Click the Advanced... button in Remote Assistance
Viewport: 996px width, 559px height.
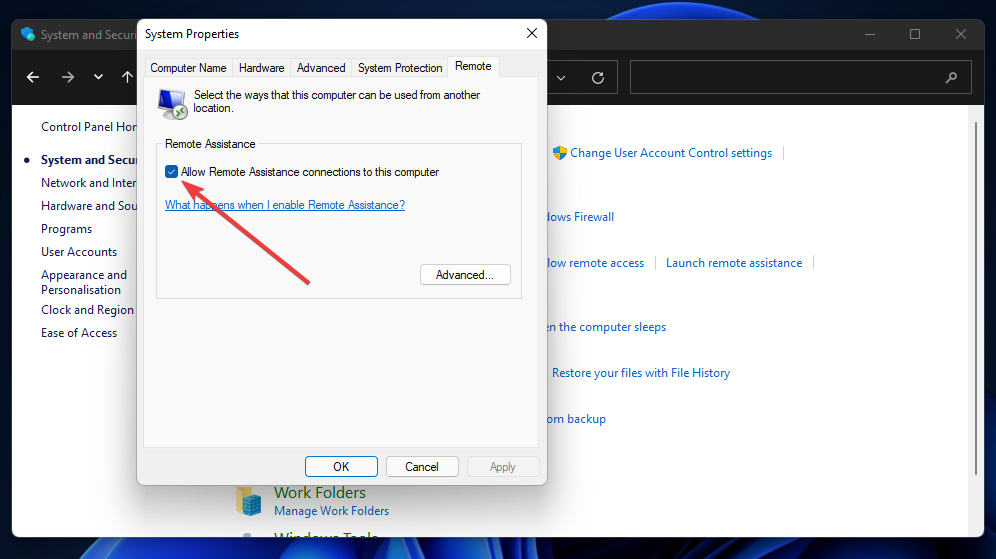(465, 274)
